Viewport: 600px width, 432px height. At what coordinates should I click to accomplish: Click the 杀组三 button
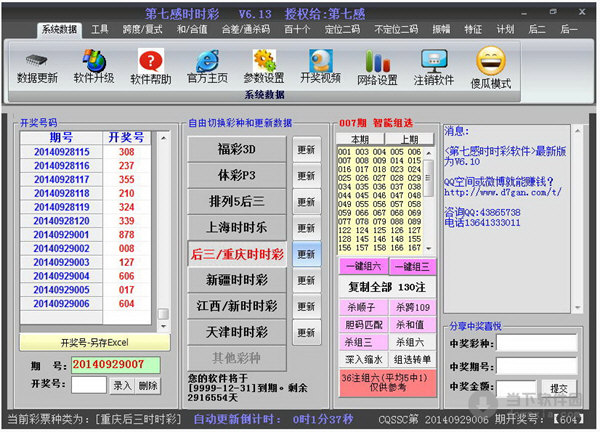(x=364, y=342)
